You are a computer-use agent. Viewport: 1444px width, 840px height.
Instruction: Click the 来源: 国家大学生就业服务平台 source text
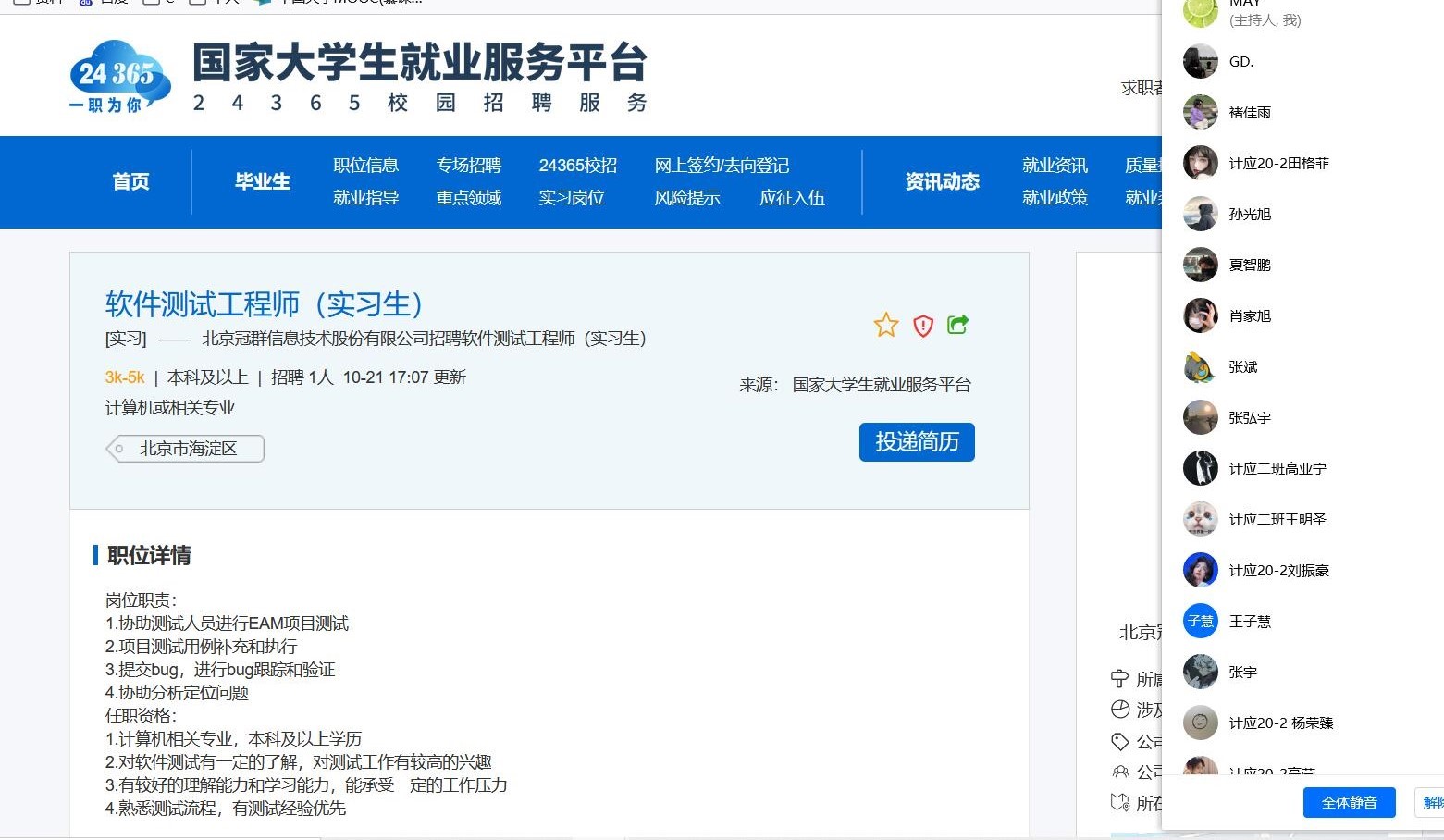coord(856,385)
